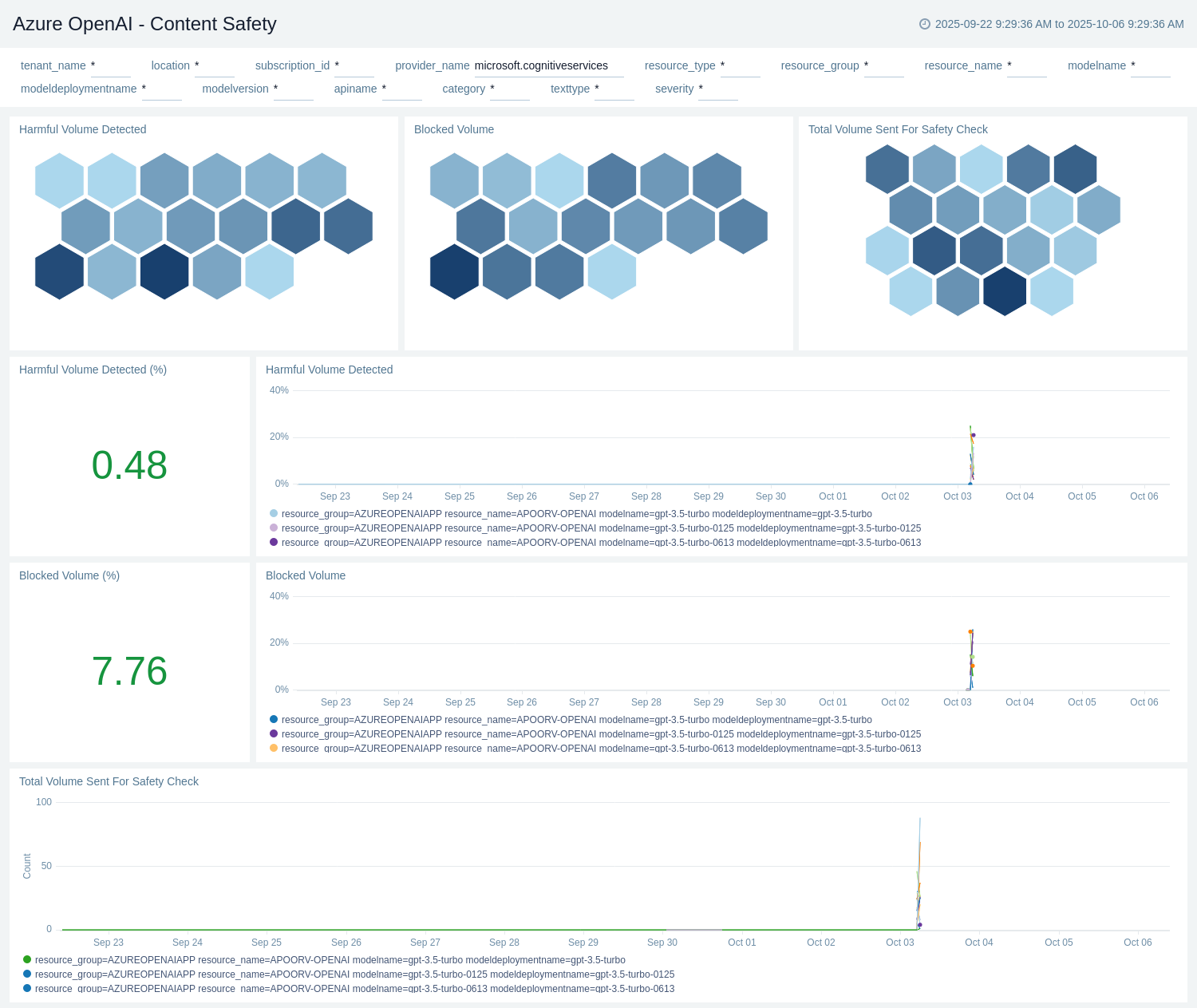
Task: Select the Blocked Volume (%) panel title
Action: pos(69,575)
